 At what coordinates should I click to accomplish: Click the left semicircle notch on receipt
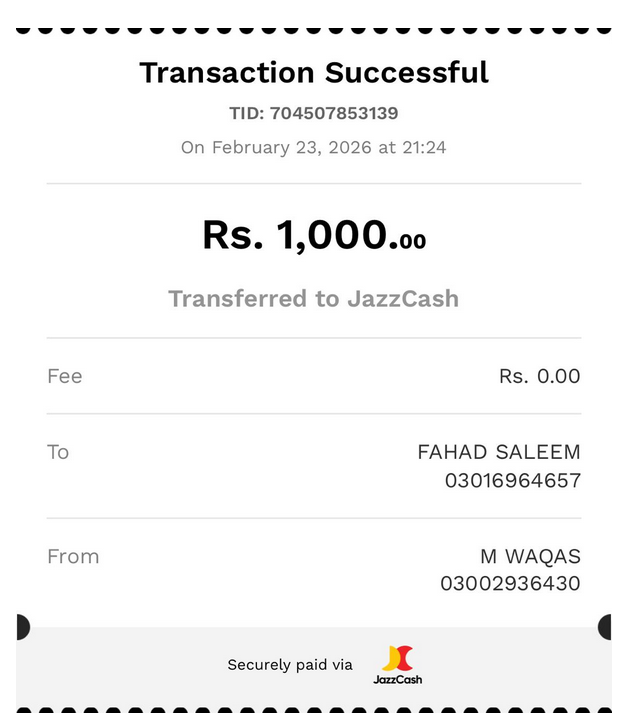23,627
